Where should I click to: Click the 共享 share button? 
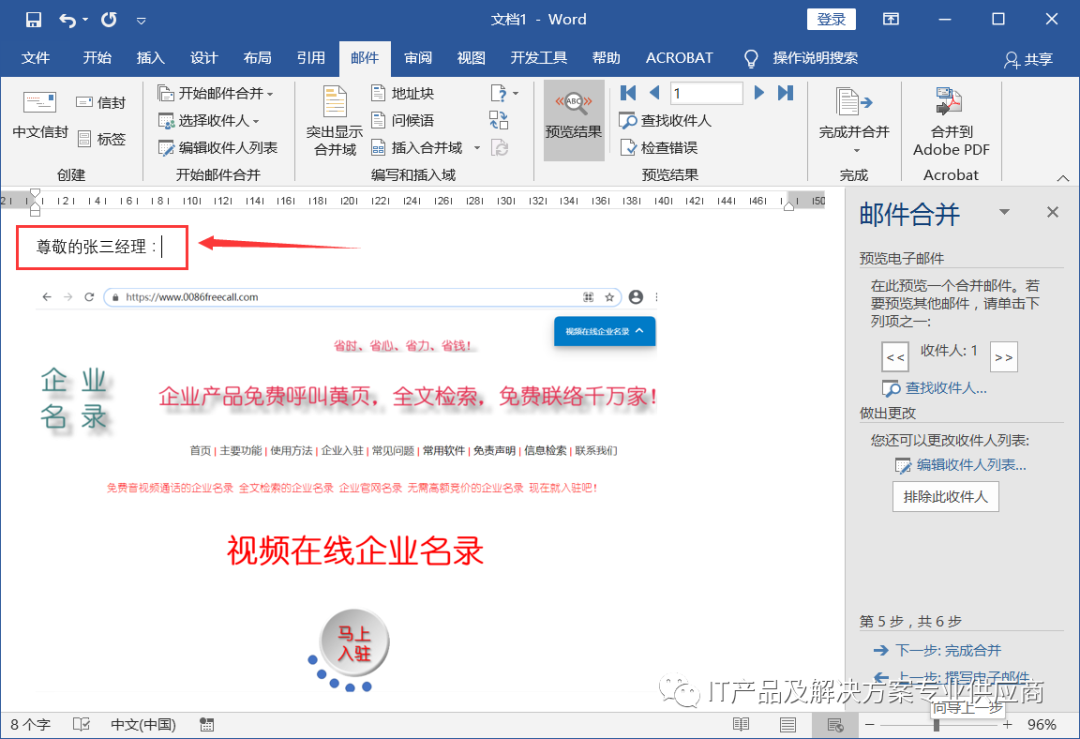(x=1028, y=59)
